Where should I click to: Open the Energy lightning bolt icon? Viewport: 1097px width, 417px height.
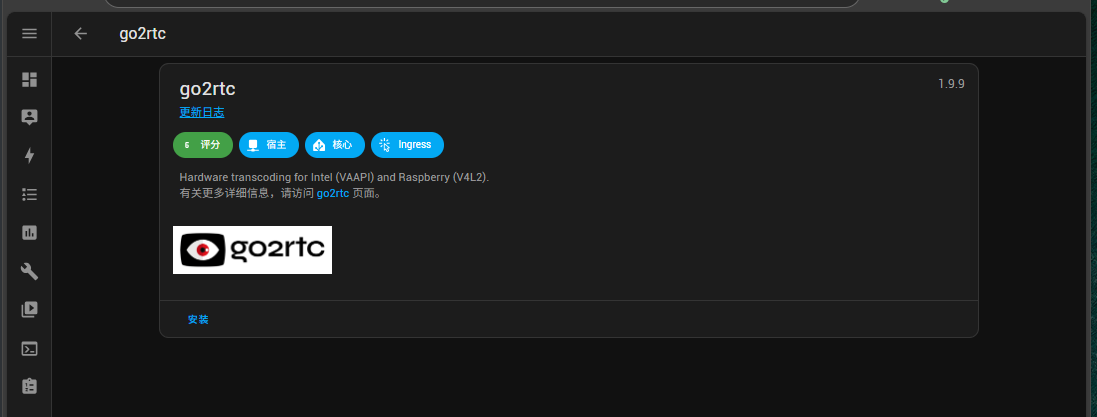(x=29, y=155)
